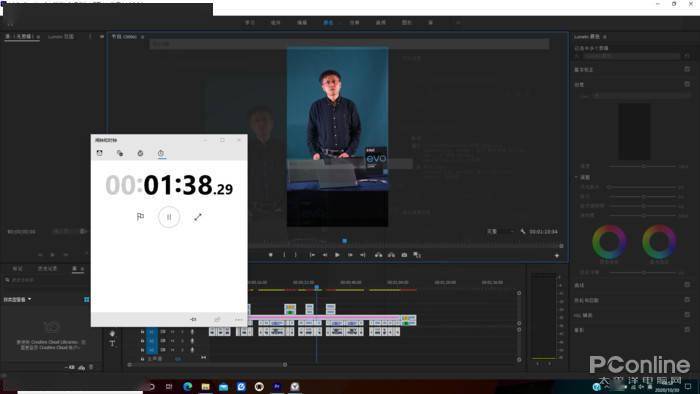Open the Timer tab in Clock app
The height and width of the screenshot is (394, 700).
pos(140,153)
